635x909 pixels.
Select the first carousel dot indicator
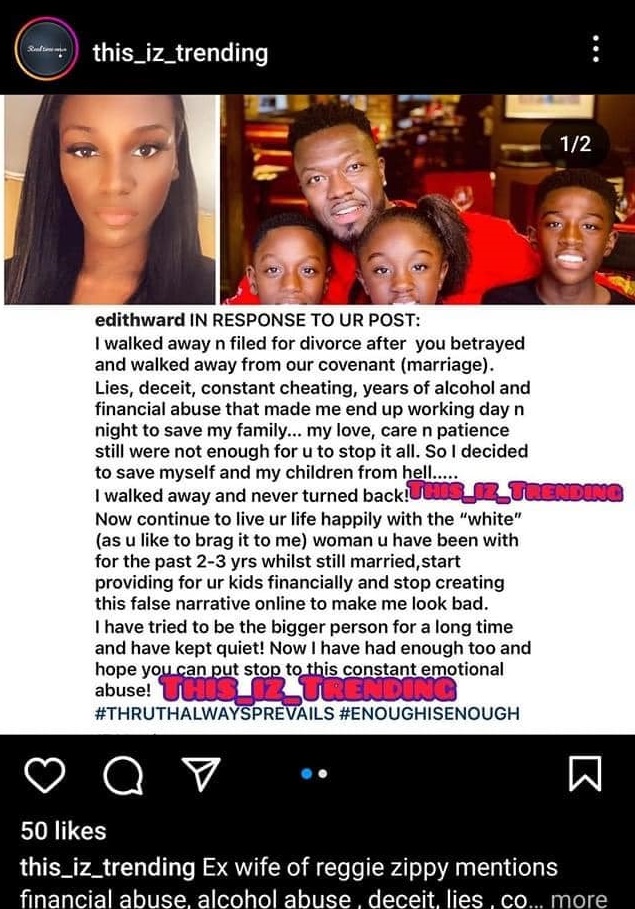point(307,773)
